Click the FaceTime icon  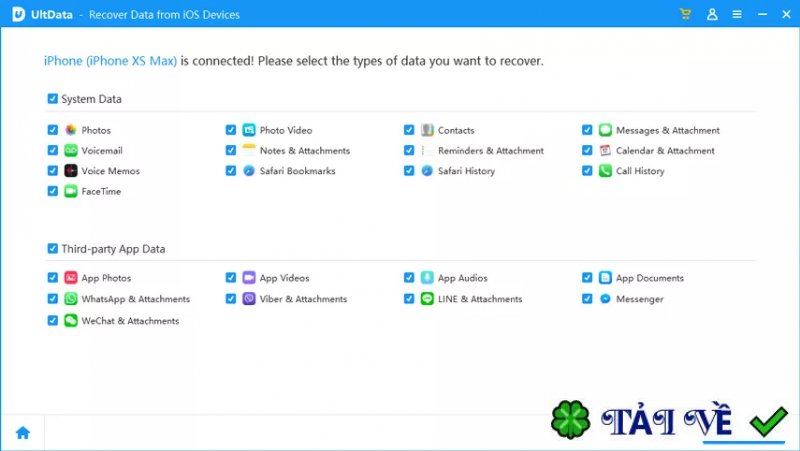[70, 191]
